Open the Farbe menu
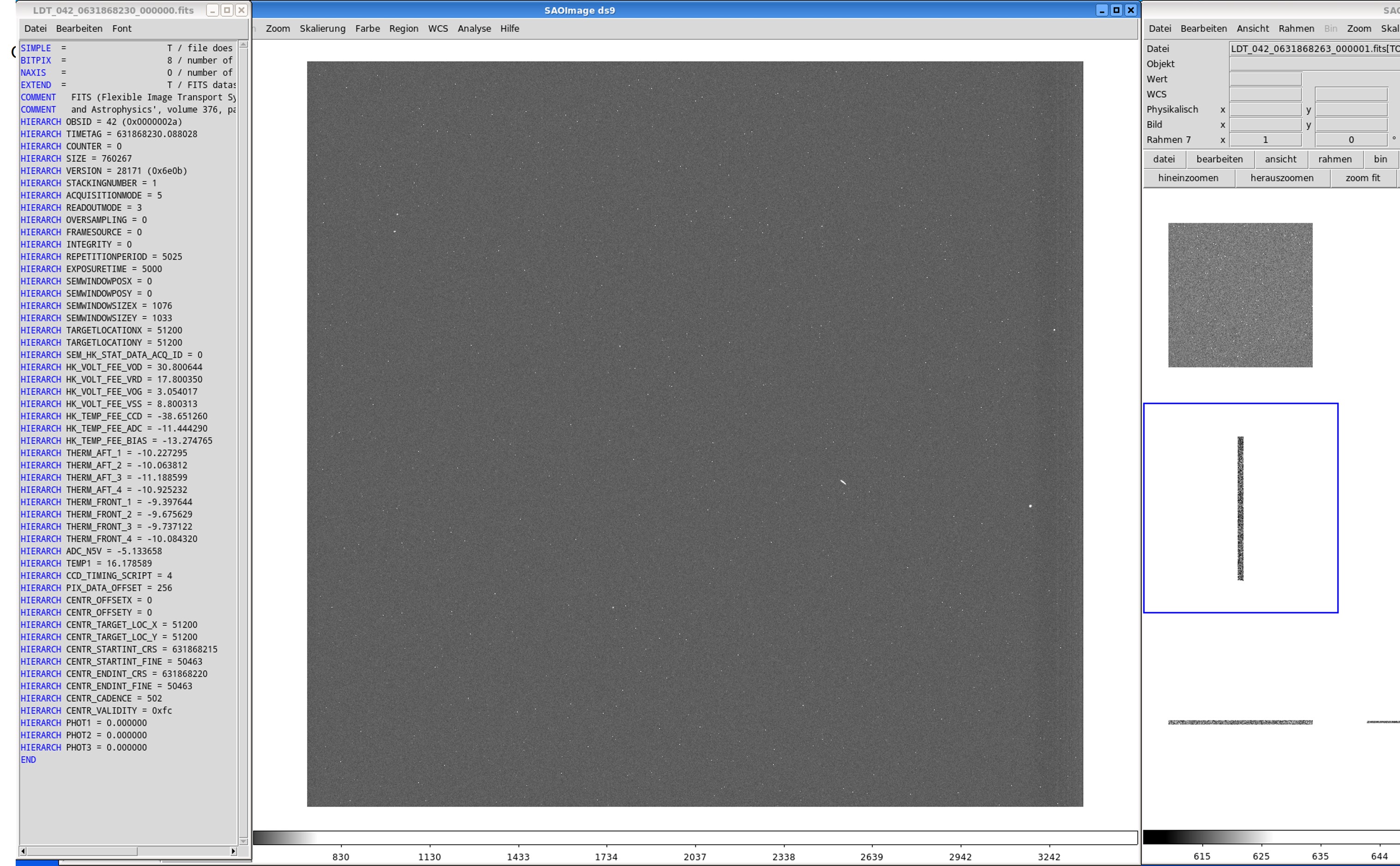 367,29
